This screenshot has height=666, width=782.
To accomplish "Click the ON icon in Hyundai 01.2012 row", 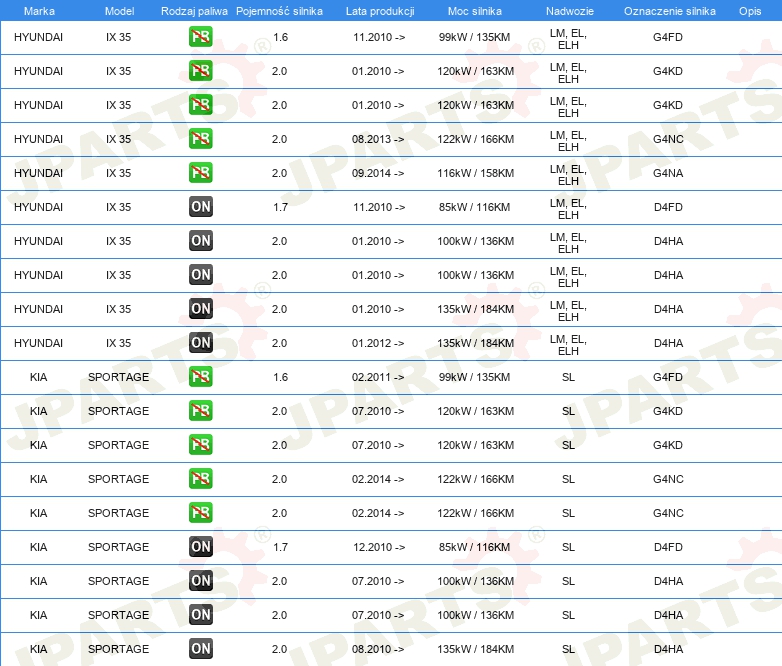I will (x=201, y=343).
